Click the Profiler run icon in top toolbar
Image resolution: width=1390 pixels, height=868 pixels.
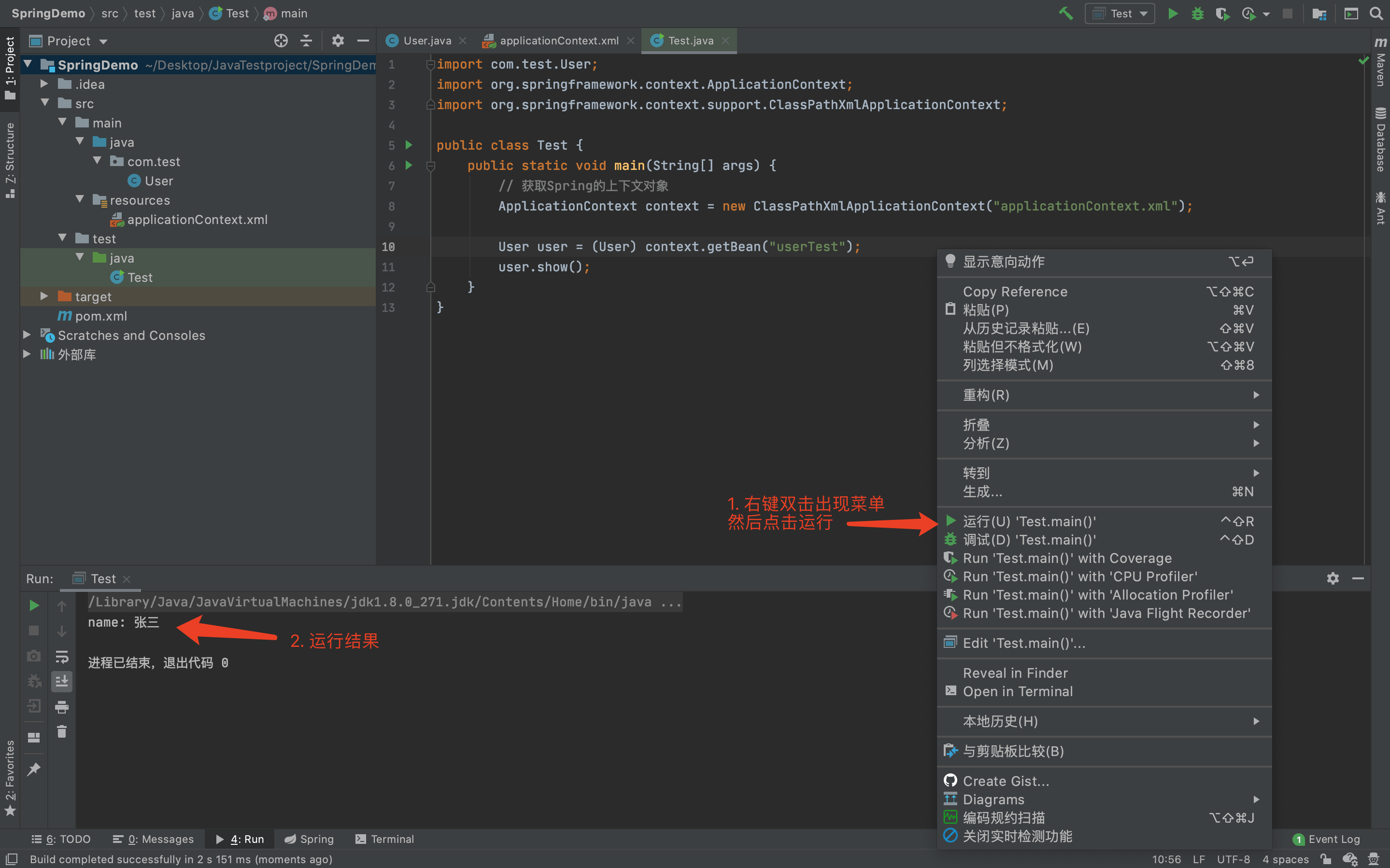(1249, 13)
